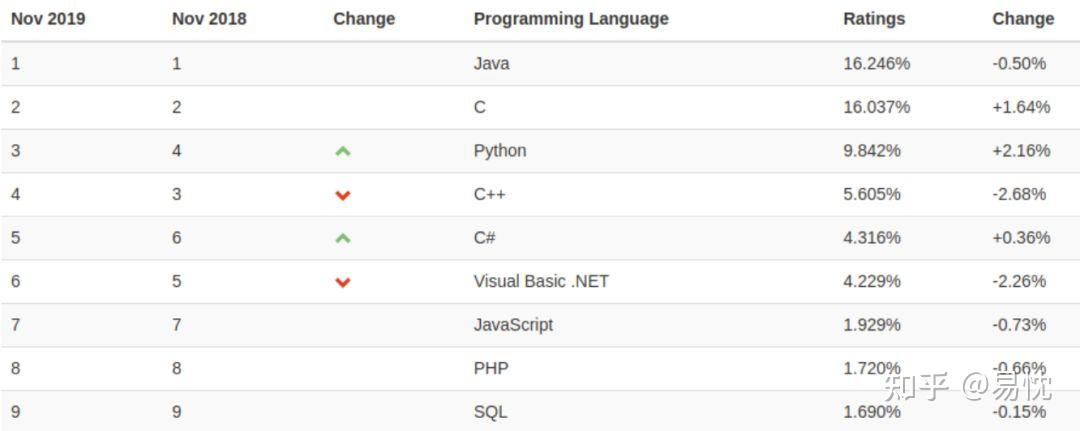Screen dimensions: 1080x431
Task: Click C#'s 4.316% rating value
Action: (x=872, y=238)
